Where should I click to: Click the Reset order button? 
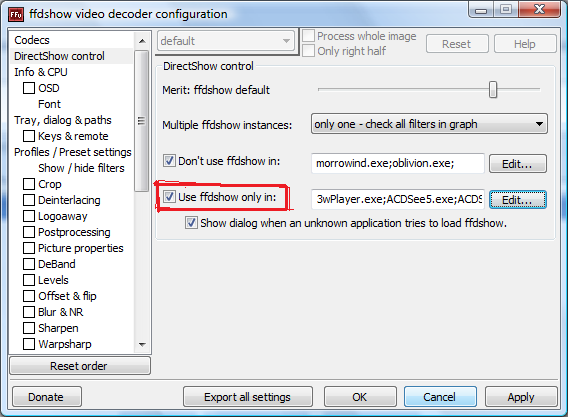[79, 366]
